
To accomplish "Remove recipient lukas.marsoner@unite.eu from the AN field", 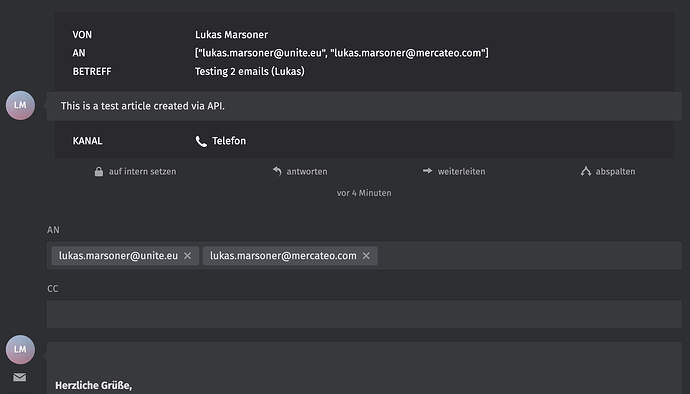I will coord(187,256).
